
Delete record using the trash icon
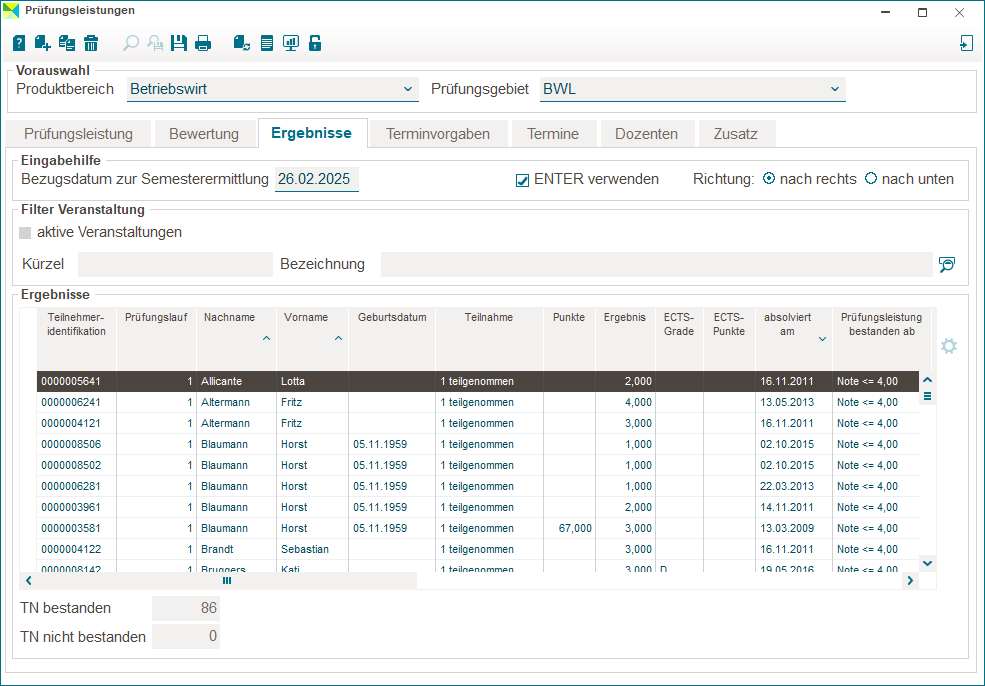91,43
